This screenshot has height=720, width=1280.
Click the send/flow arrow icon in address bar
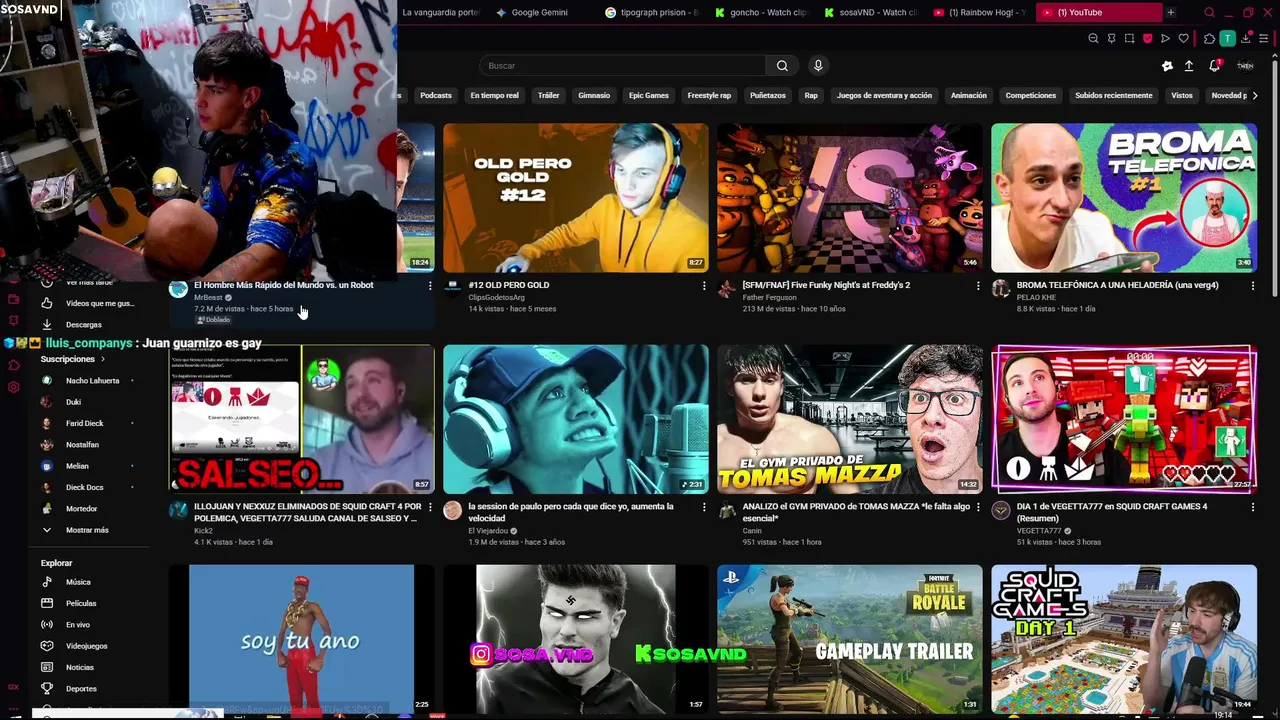click(x=1165, y=39)
